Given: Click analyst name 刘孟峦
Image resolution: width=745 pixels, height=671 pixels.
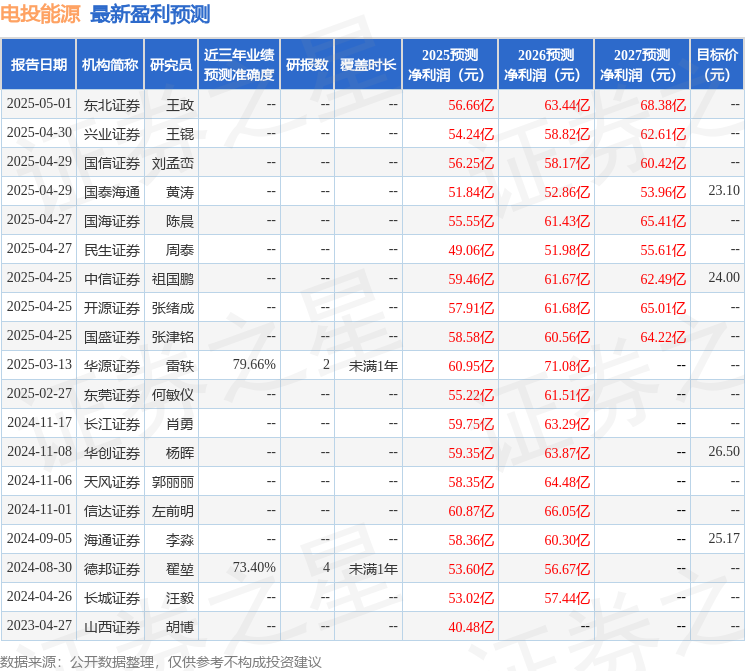Looking at the screenshot, I should (173, 163).
